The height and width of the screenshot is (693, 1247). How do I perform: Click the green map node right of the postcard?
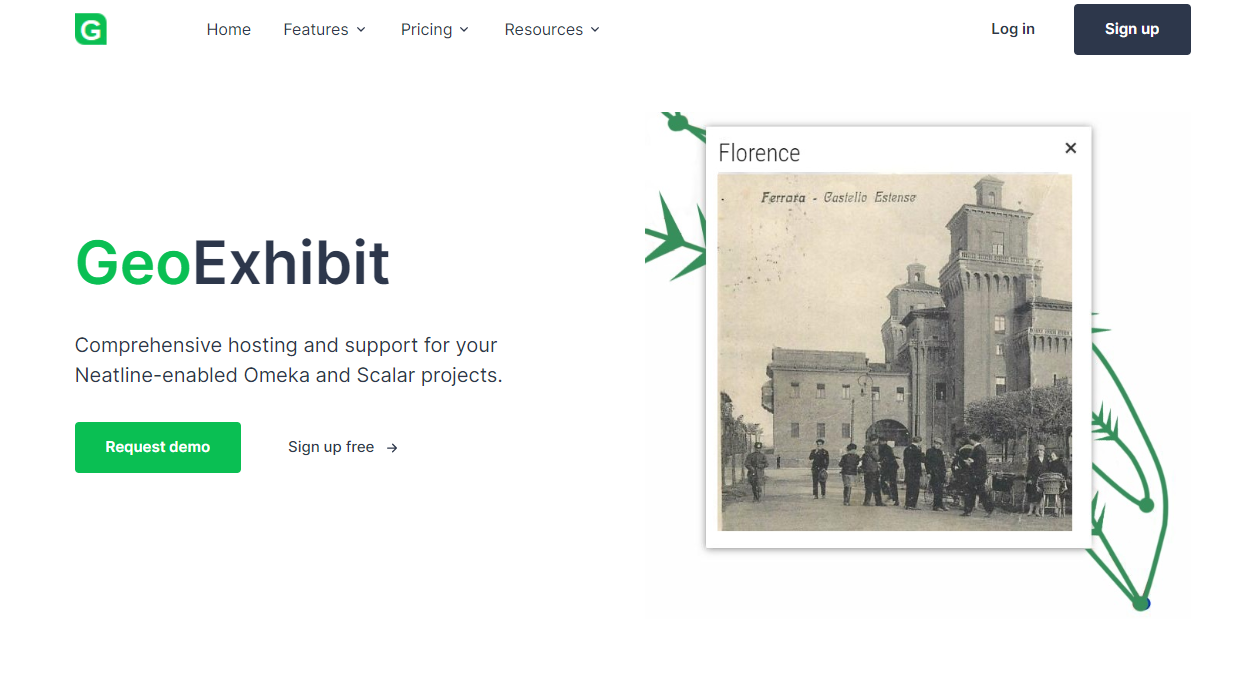pos(1147,505)
